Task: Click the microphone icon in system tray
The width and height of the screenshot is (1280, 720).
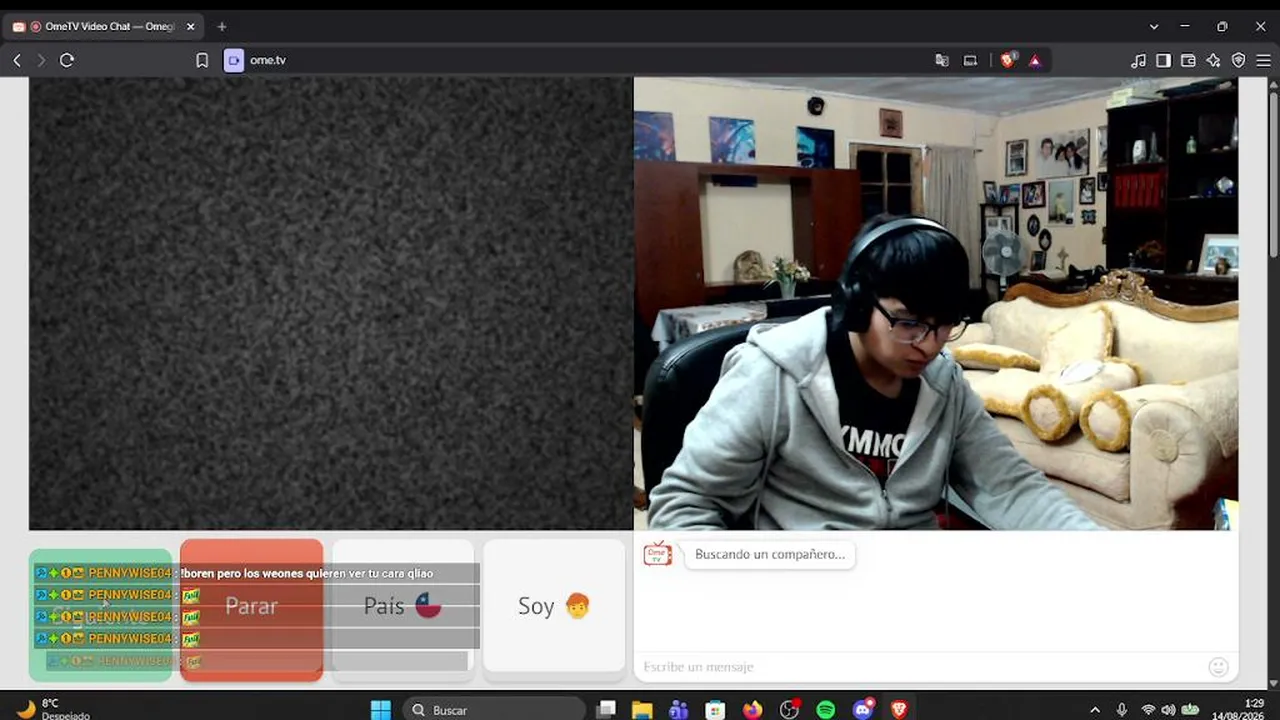Action: click(1122, 710)
